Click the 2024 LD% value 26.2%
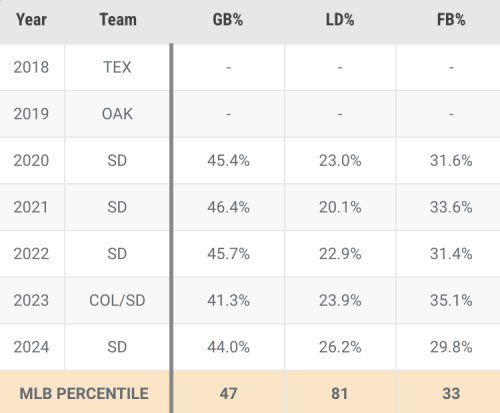The width and height of the screenshot is (500, 413). [x=340, y=347]
